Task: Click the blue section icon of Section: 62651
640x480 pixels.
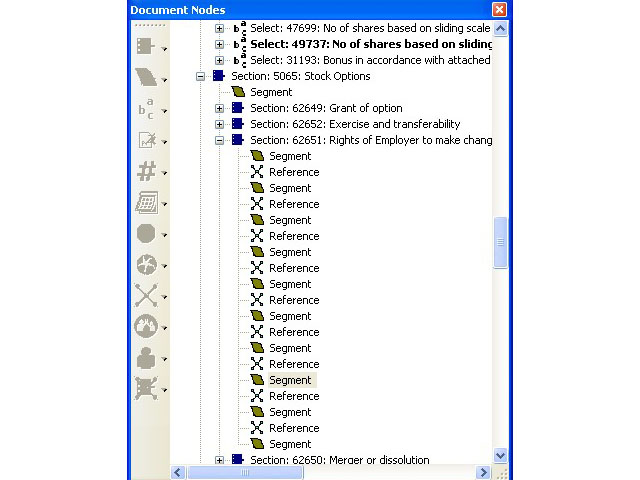Action: click(238, 140)
